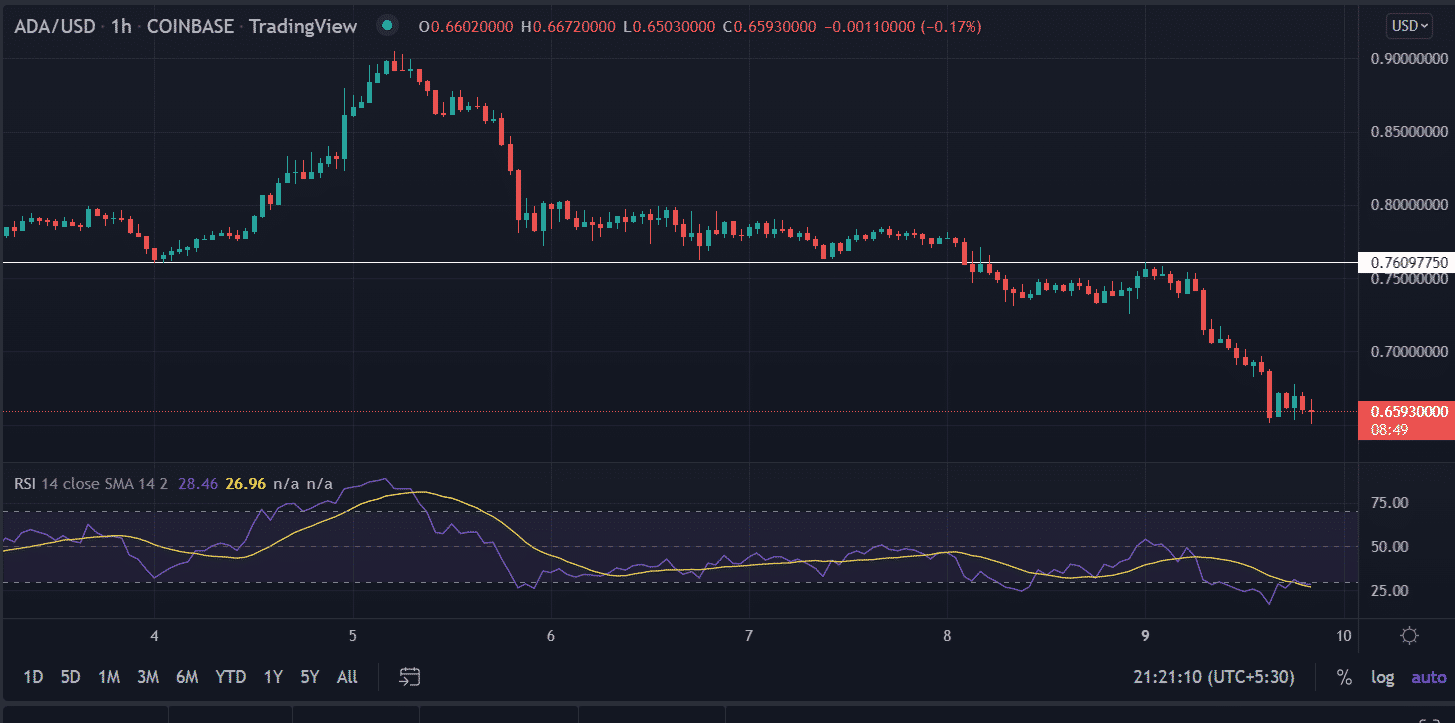This screenshot has height=723, width=1455.
Task: Select the 3M time range
Action: click(x=148, y=677)
